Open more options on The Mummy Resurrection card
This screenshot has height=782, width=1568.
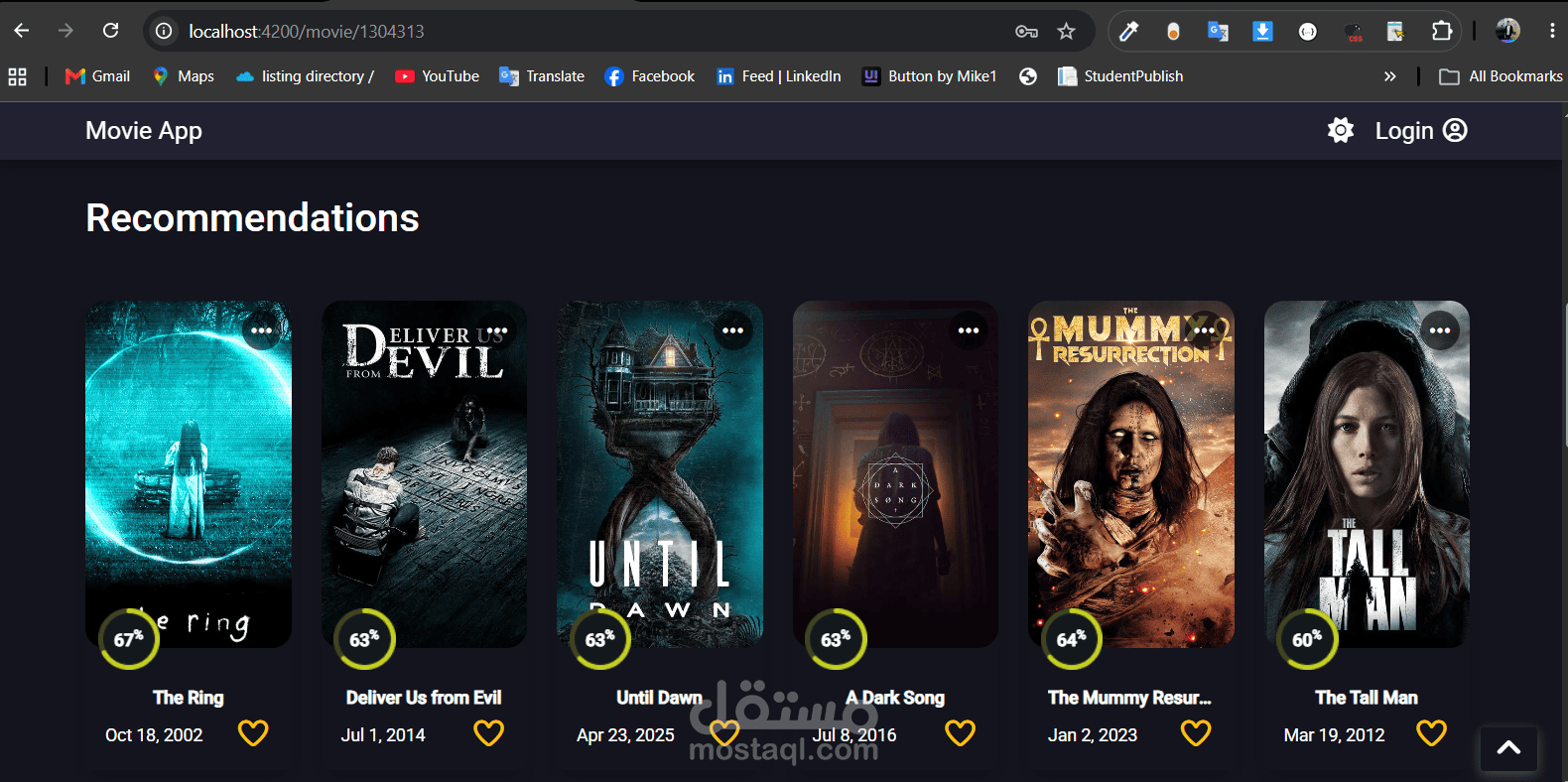click(x=1205, y=330)
